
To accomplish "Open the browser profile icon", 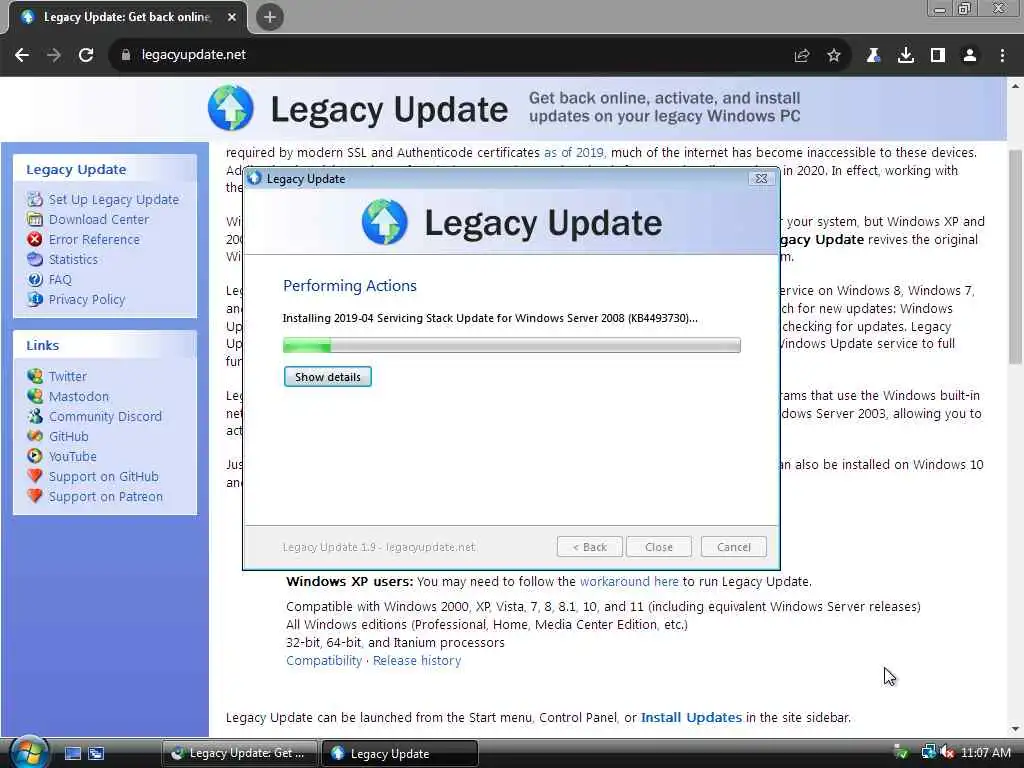I will click(970, 56).
